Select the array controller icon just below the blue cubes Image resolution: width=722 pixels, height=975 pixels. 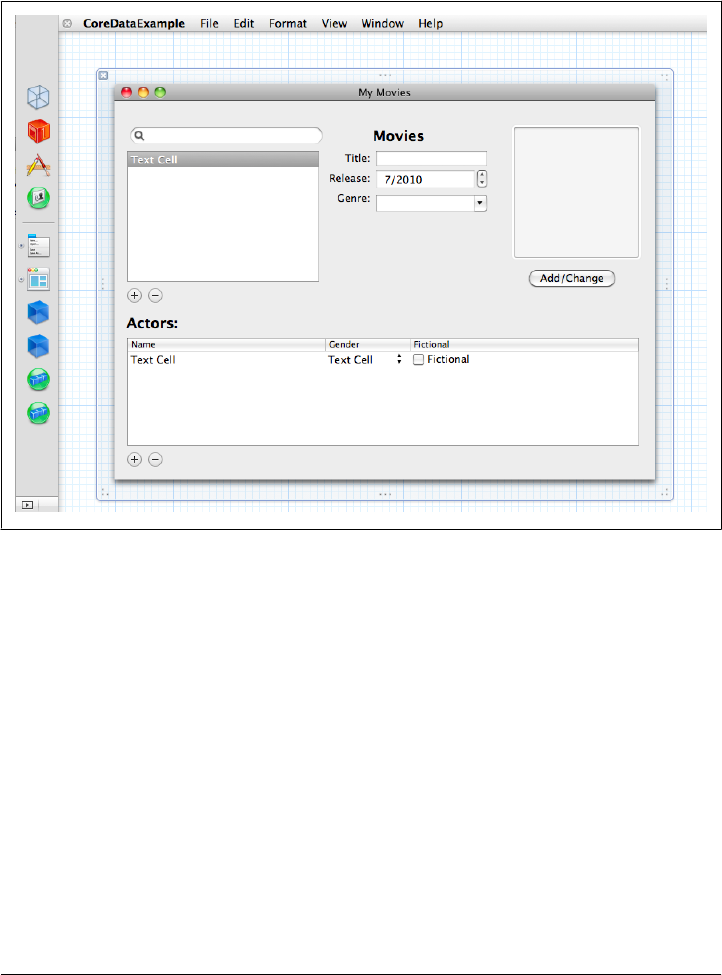pyautogui.click(x=38, y=379)
